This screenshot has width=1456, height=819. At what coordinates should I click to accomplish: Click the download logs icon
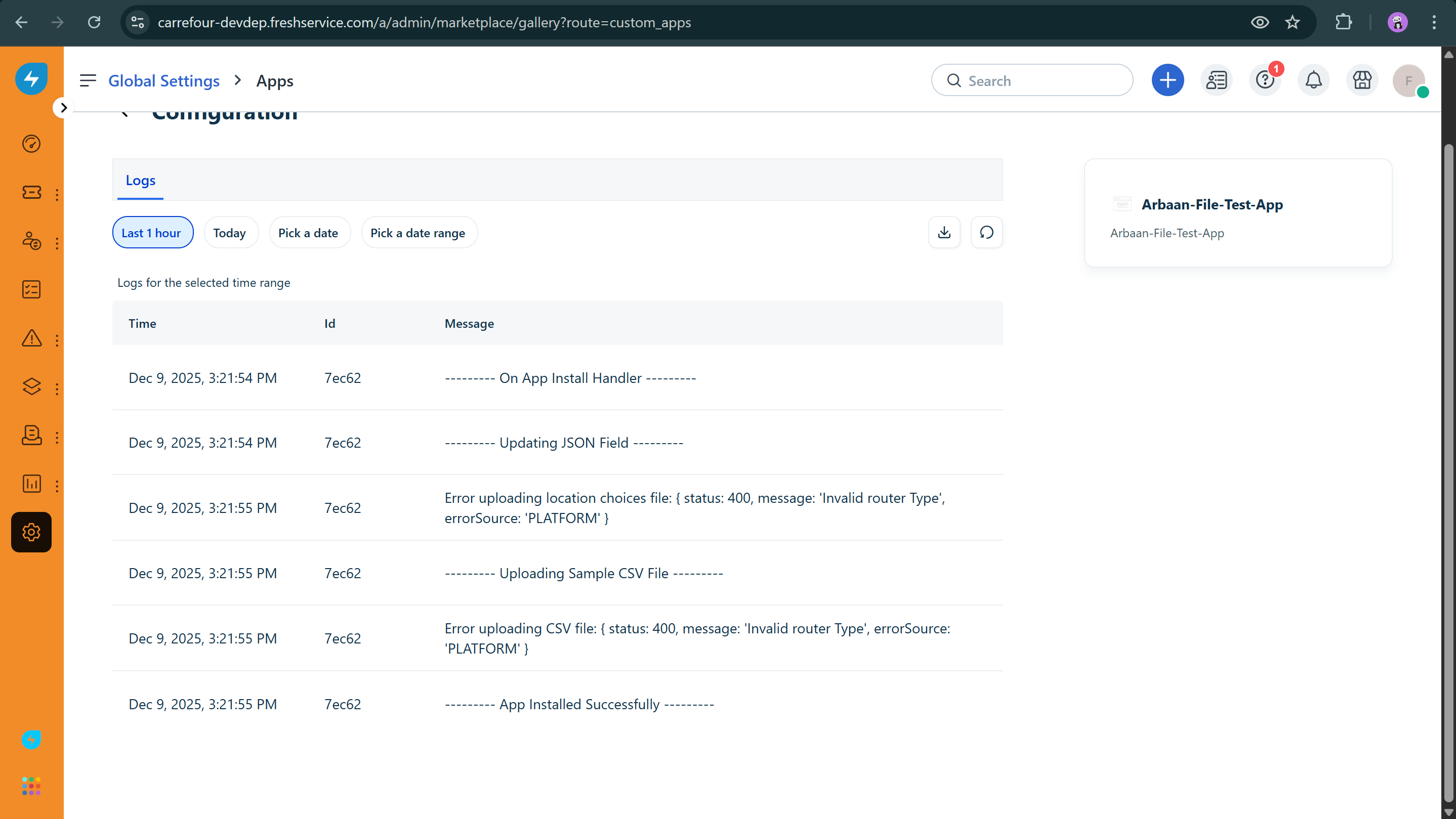click(944, 232)
